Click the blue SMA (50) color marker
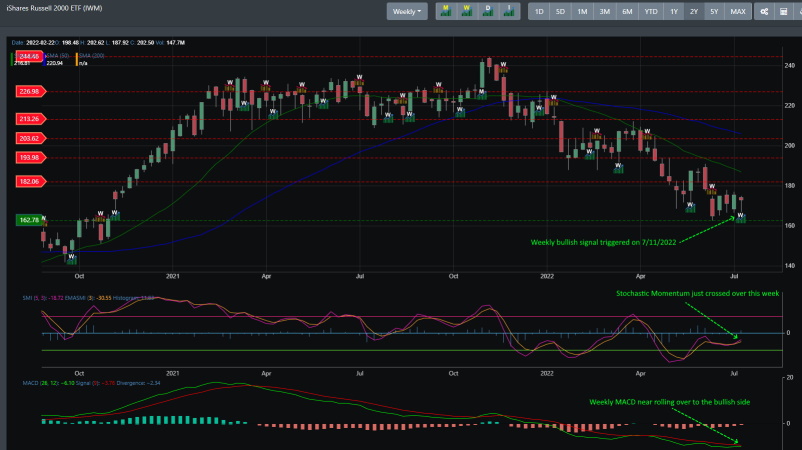The height and width of the screenshot is (450, 802). coord(44,59)
